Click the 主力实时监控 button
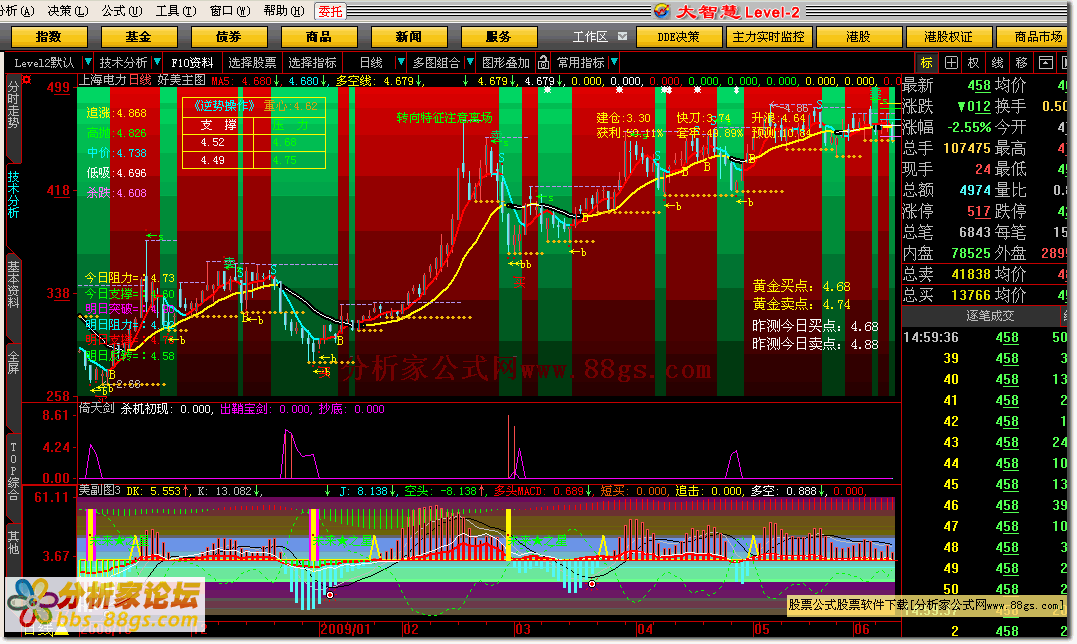1077x644 pixels. (769, 36)
